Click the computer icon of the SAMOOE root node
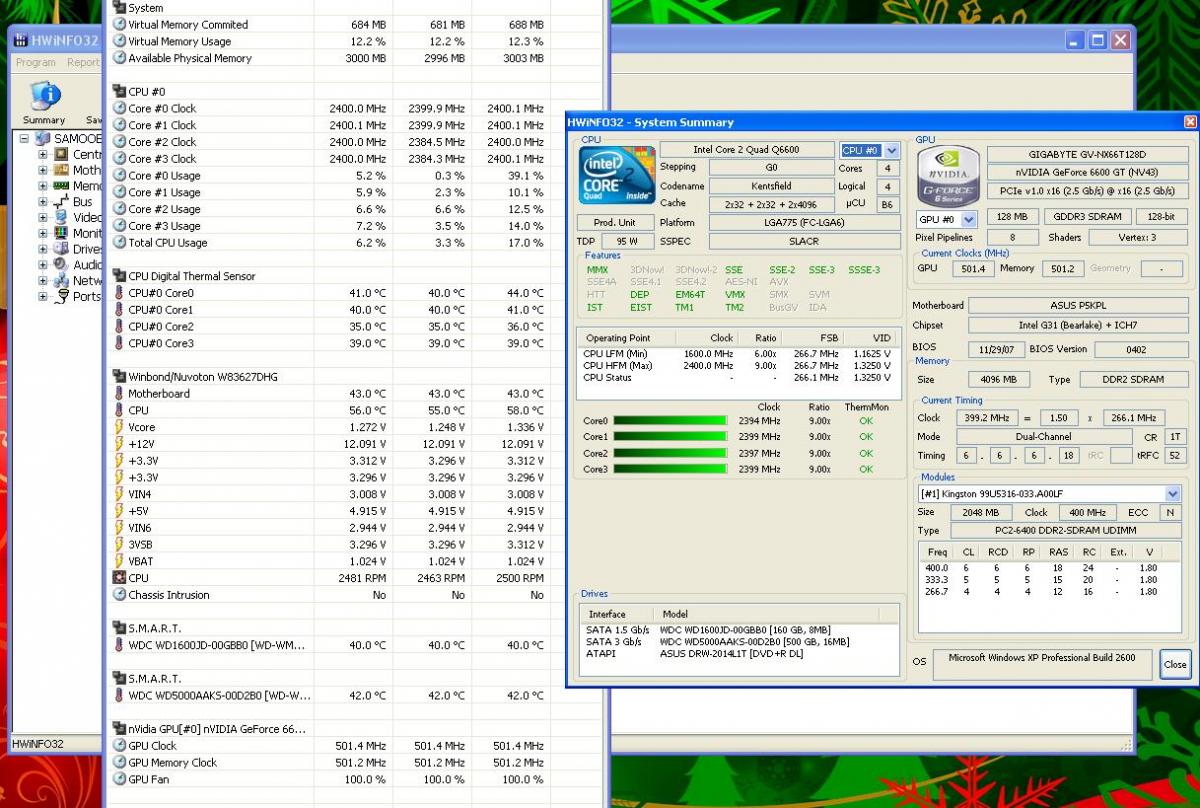This screenshot has height=808, width=1200. (42, 138)
